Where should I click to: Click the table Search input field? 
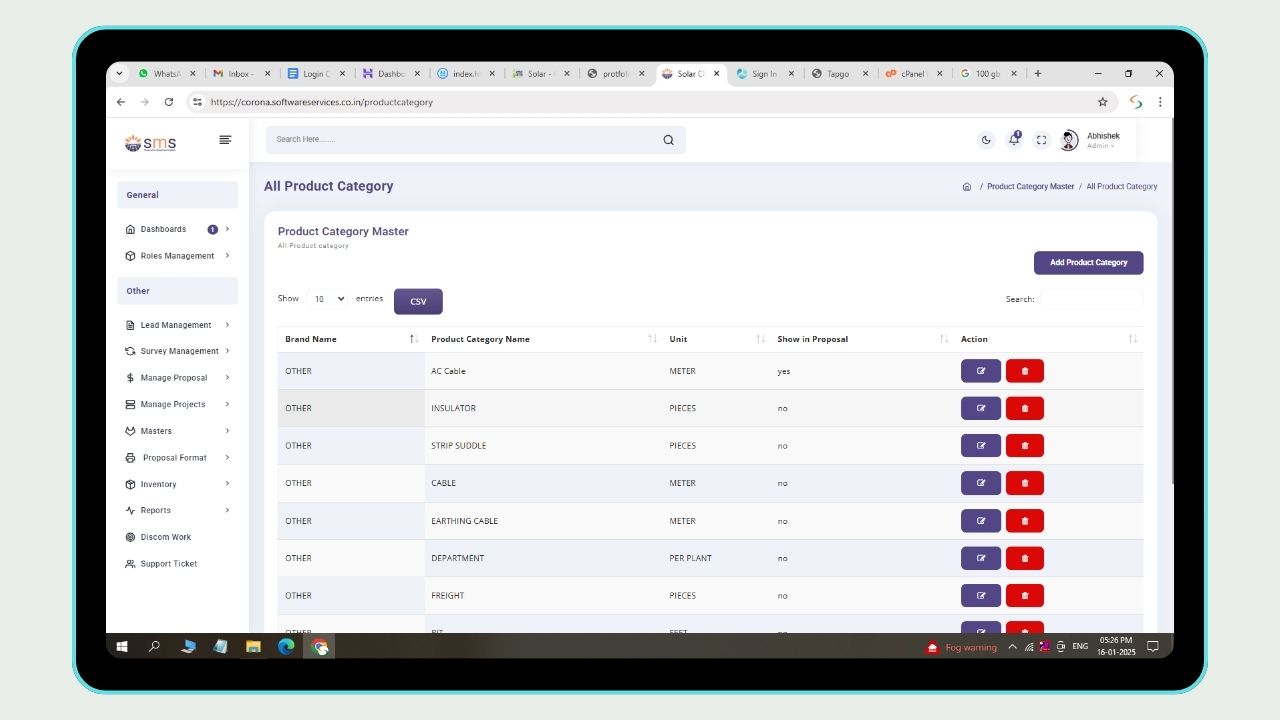(1091, 299)
